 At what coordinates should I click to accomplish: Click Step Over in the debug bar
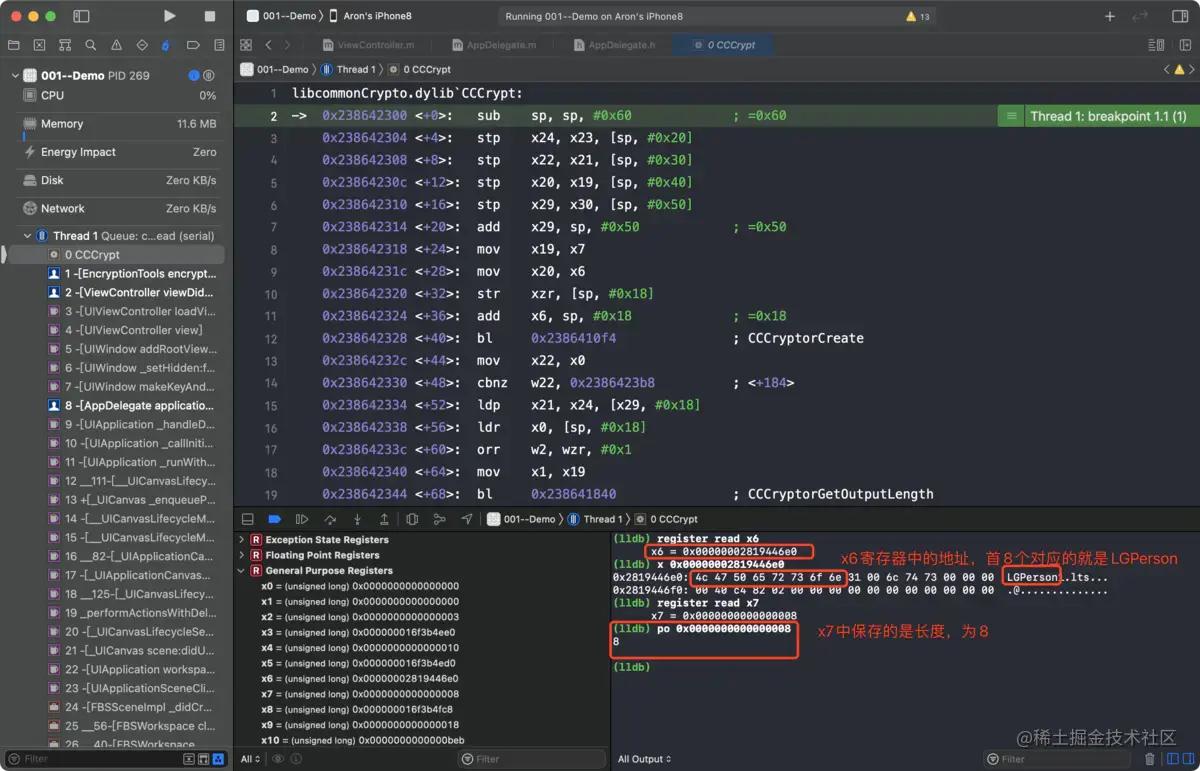tap(330, 519)
